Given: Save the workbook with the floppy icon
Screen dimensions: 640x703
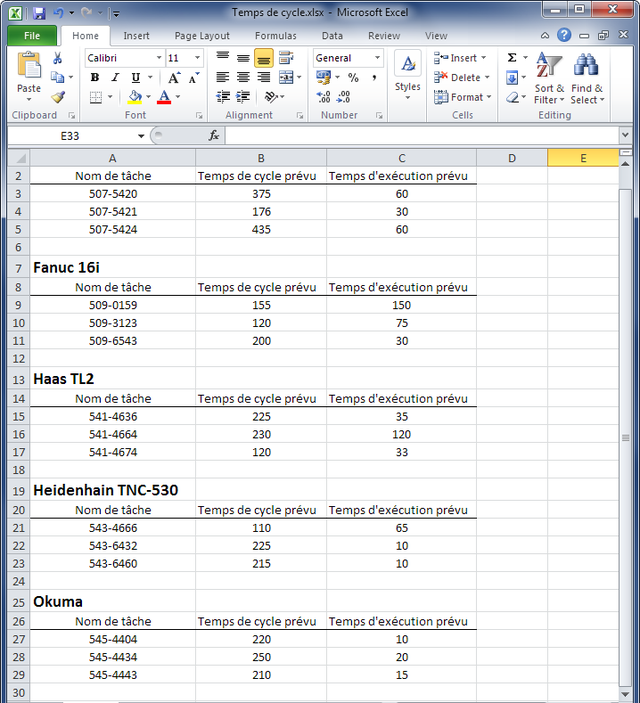Looking at the screenshot, I should pos(39,13).
